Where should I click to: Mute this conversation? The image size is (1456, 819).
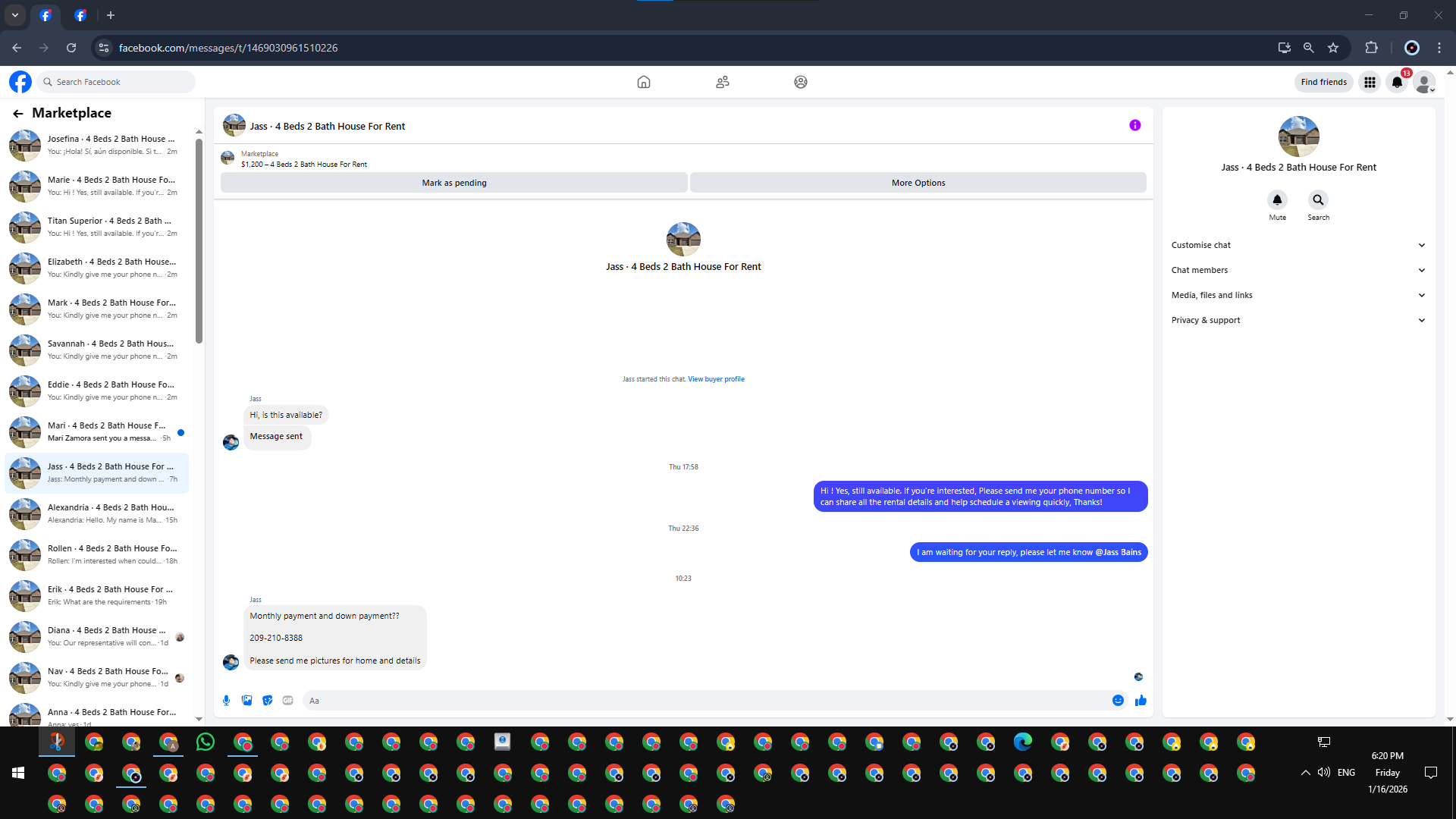(x=1277, y=200)
